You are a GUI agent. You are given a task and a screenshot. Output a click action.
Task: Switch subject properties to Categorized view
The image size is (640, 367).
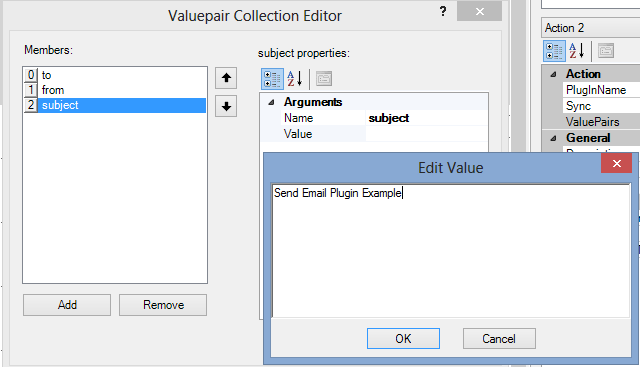pyautogui.click(x=272, y=78)
